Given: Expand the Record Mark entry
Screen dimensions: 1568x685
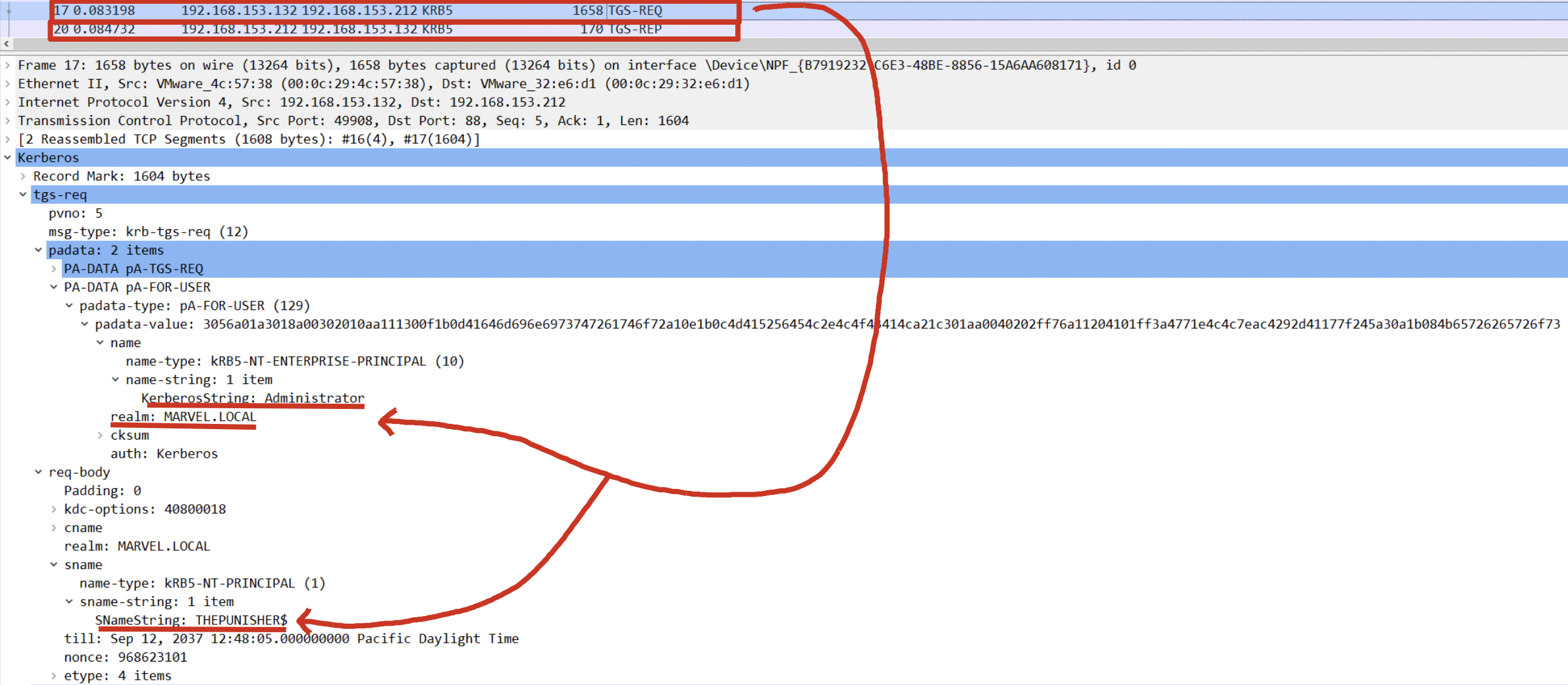Looking at the screenshot, I should coord(23,176).
